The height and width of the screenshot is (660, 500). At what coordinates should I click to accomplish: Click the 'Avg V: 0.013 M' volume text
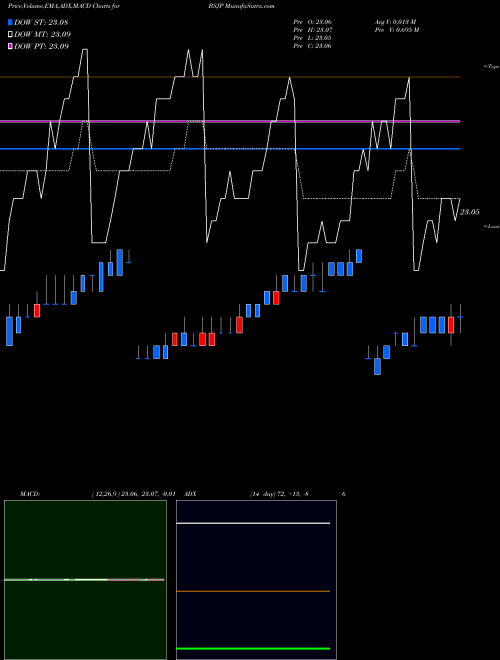pyautogui.click(x=395, y=22)
